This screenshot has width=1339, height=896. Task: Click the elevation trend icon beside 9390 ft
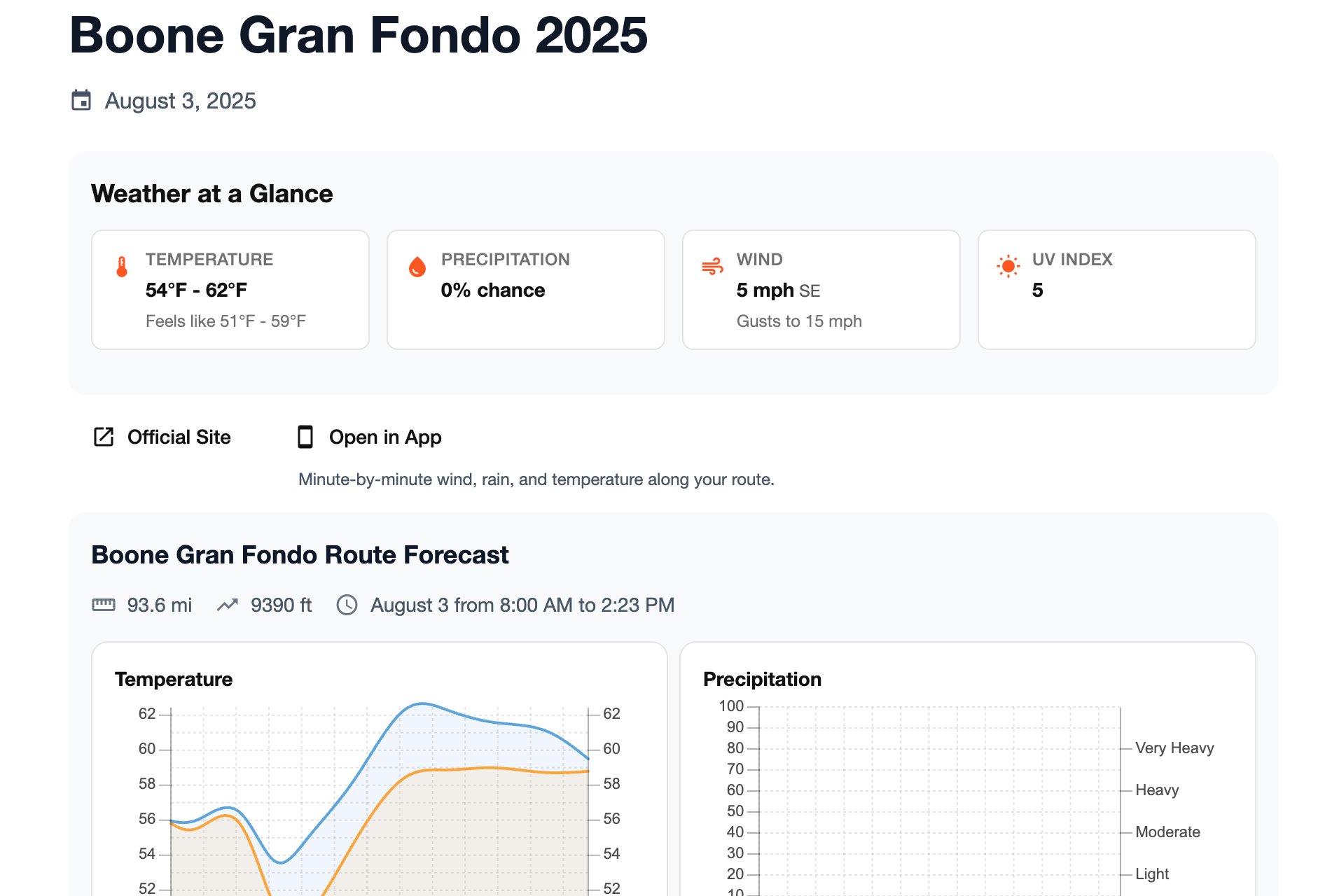(x=228, y=605)
